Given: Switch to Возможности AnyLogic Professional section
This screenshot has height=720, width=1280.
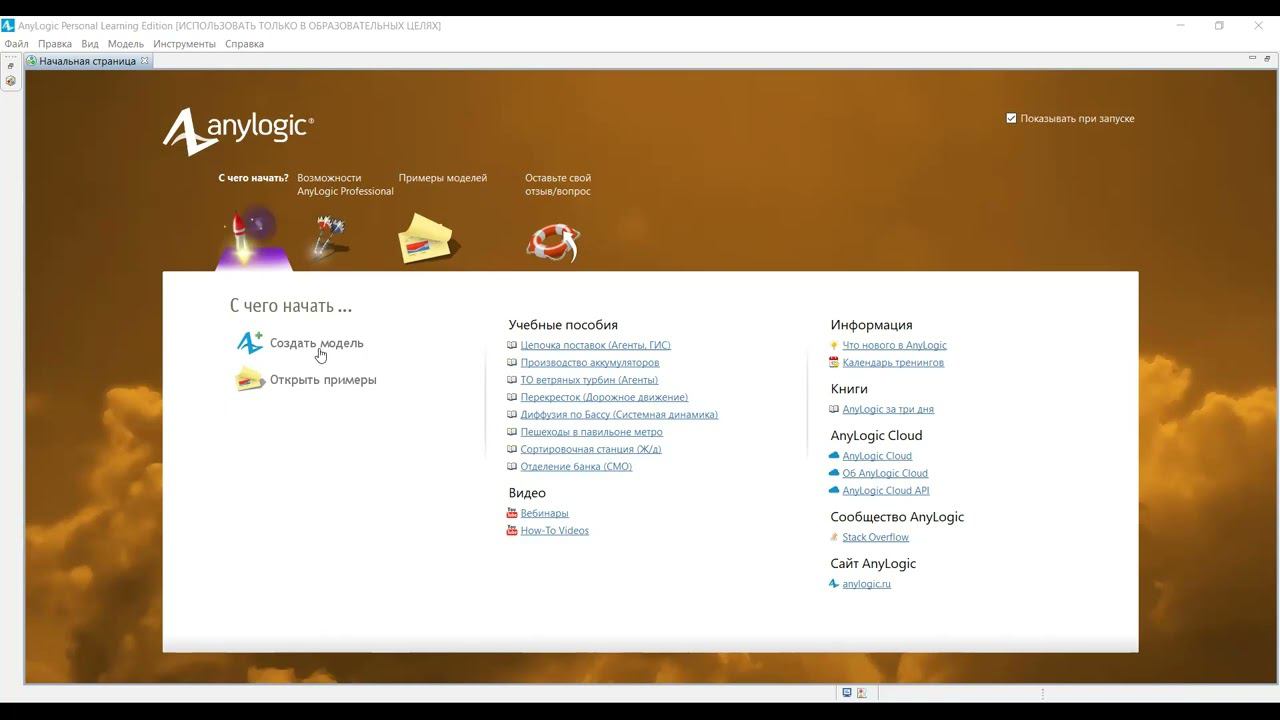Looking at the screenshot, I should point(345,184).
